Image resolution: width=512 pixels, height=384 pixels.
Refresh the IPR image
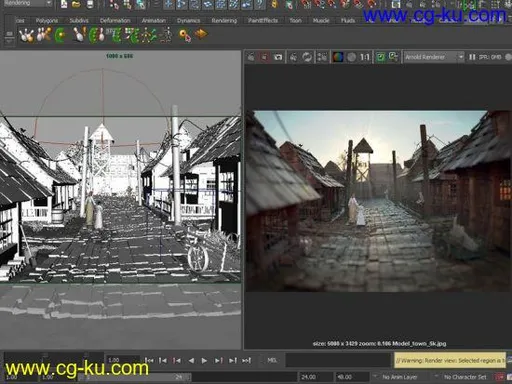(x=307, y=57)
